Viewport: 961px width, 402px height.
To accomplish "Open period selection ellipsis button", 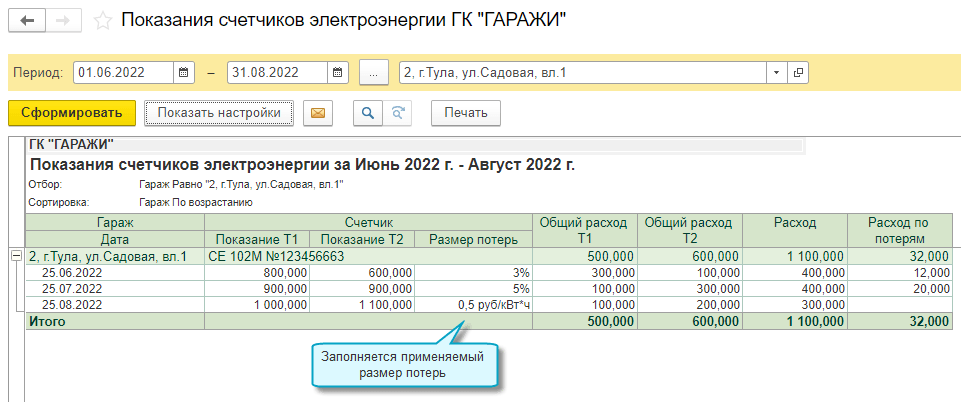I will click(374, 72).
